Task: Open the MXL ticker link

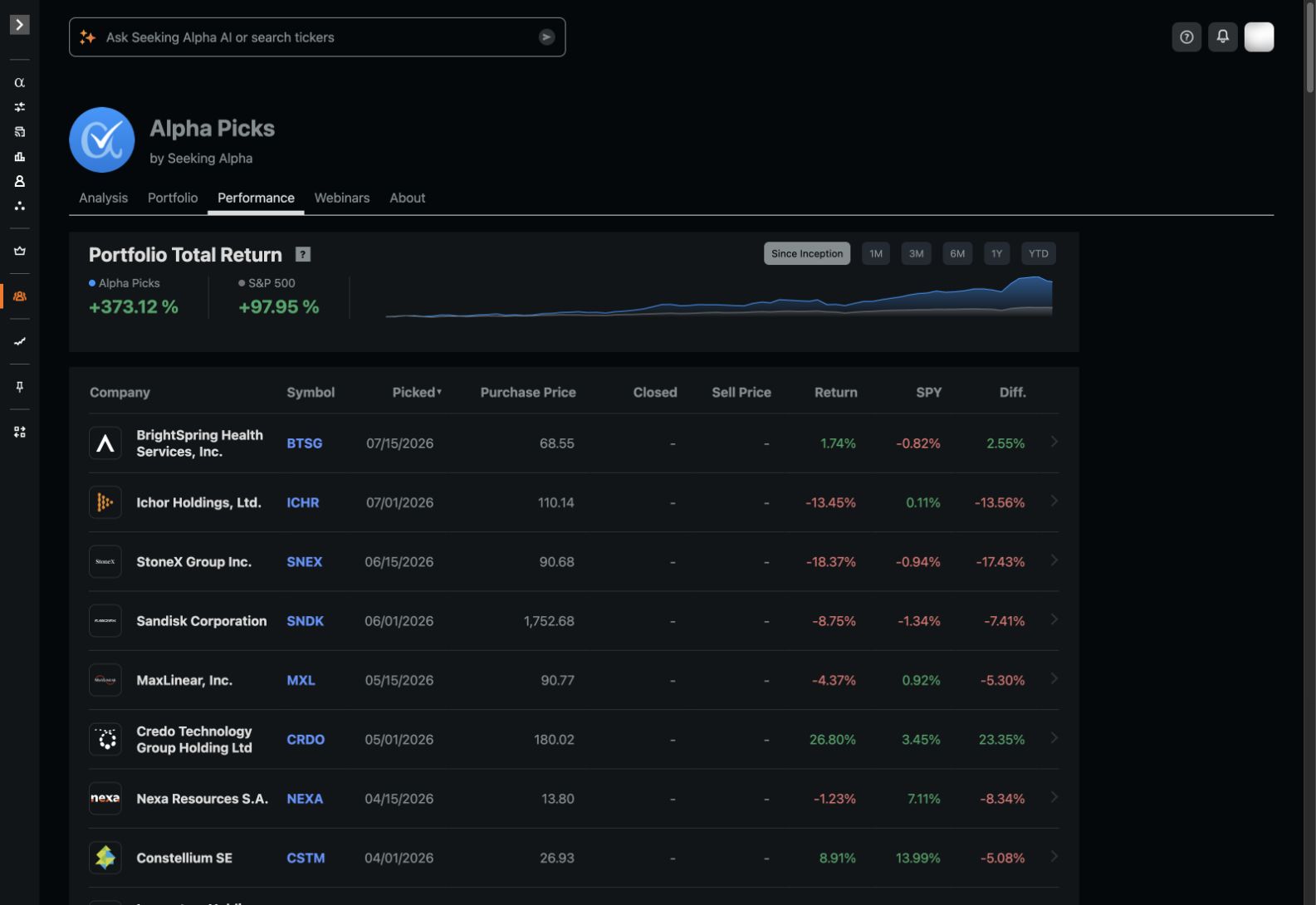Action: (x=301, y=680)
